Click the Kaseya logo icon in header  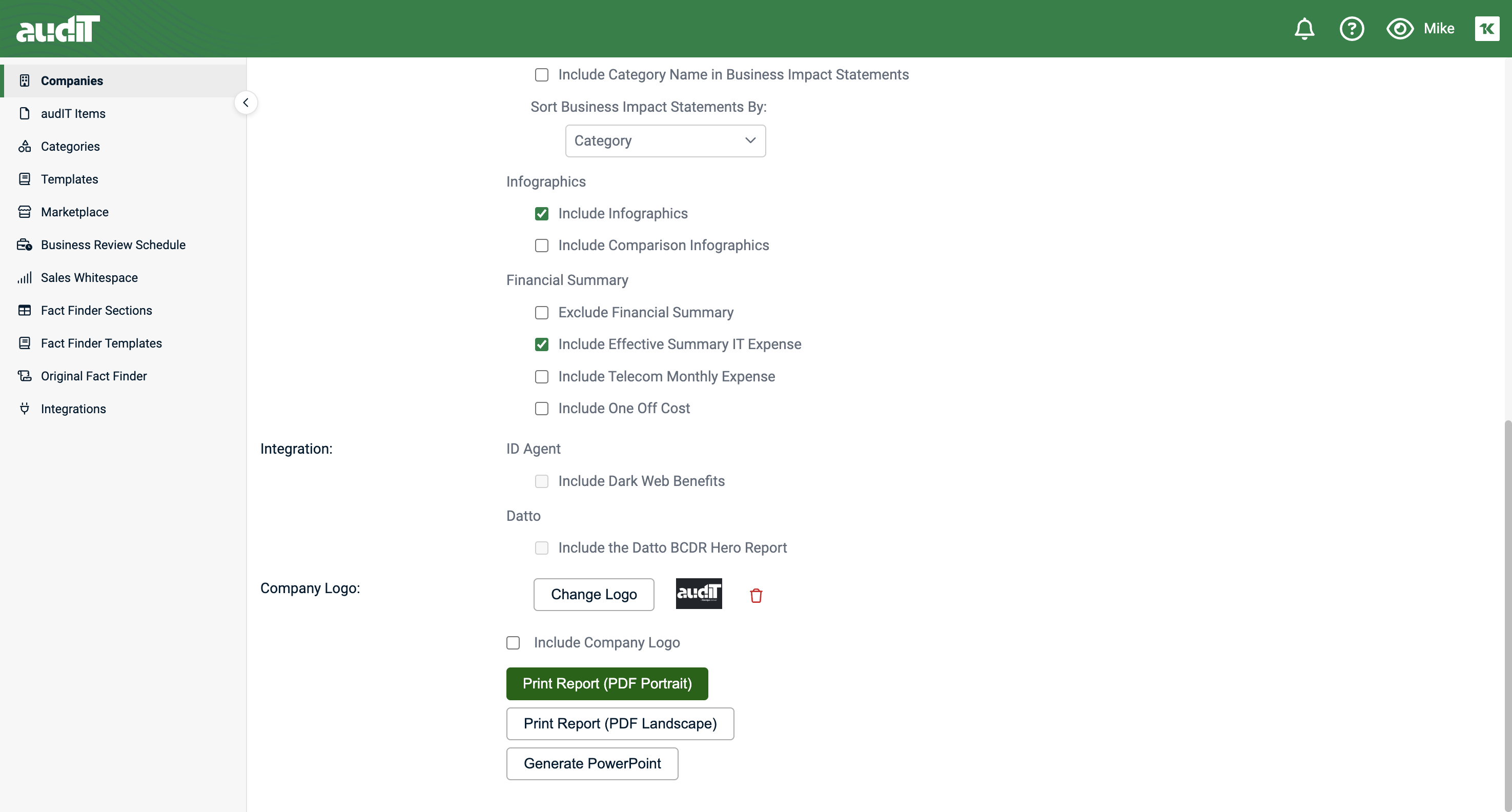[1486, 29]
